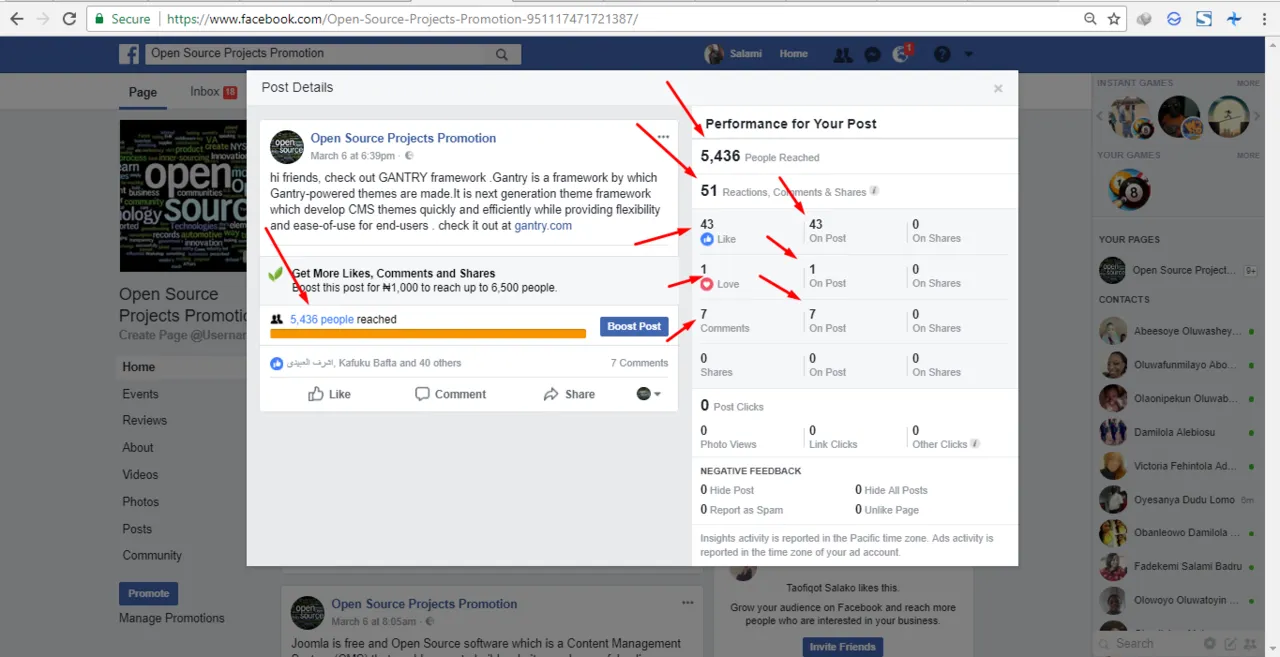Click the info icon beside Other Clicks

coord(975,444)
